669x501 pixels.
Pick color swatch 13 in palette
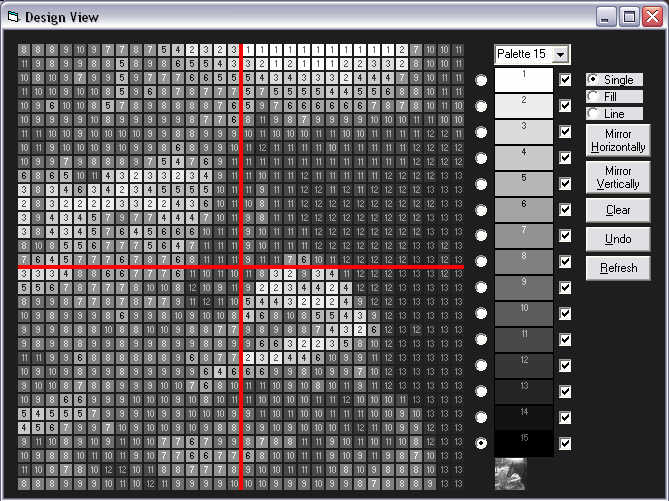click(524, 391)
